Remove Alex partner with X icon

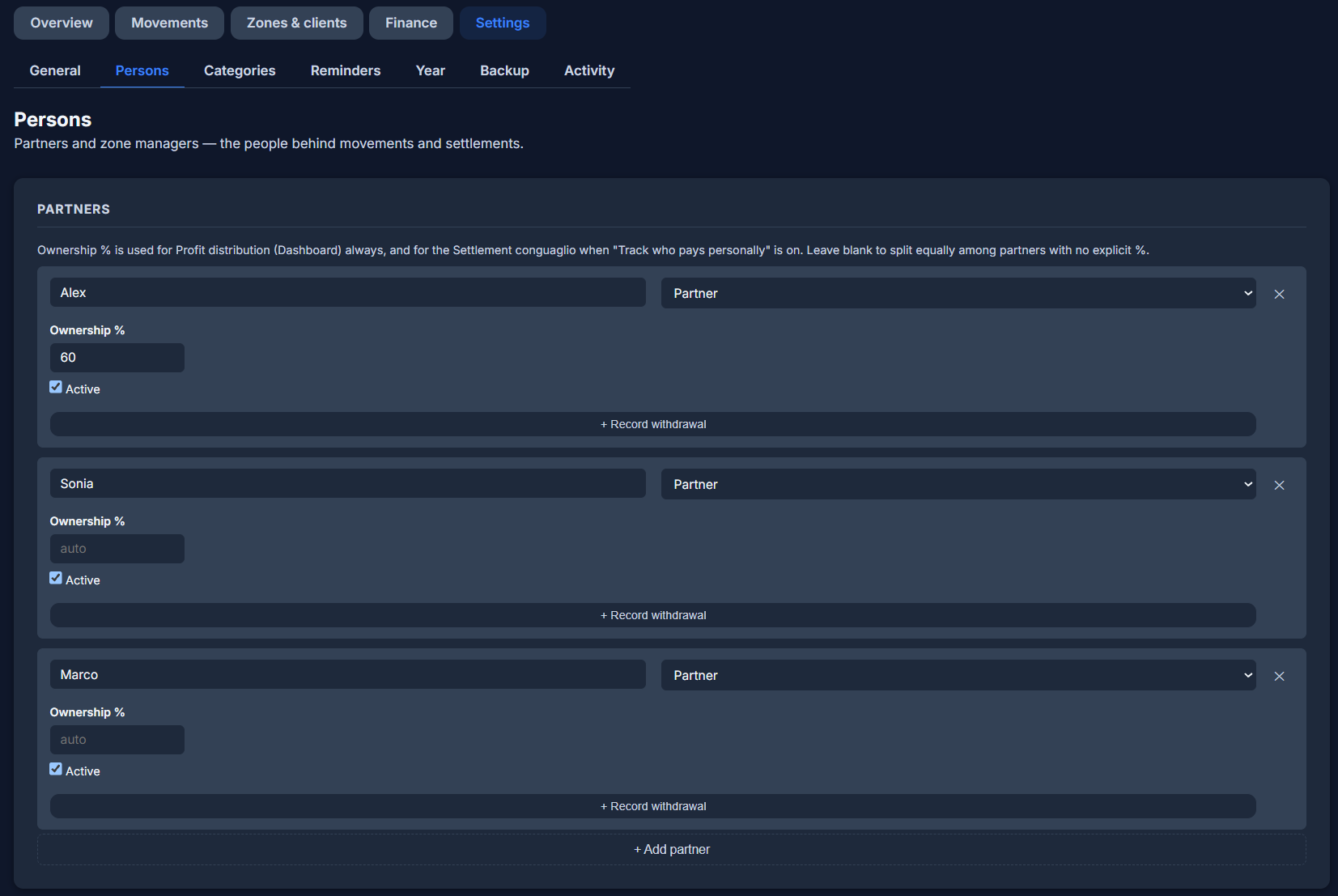tap(1279, 294)
